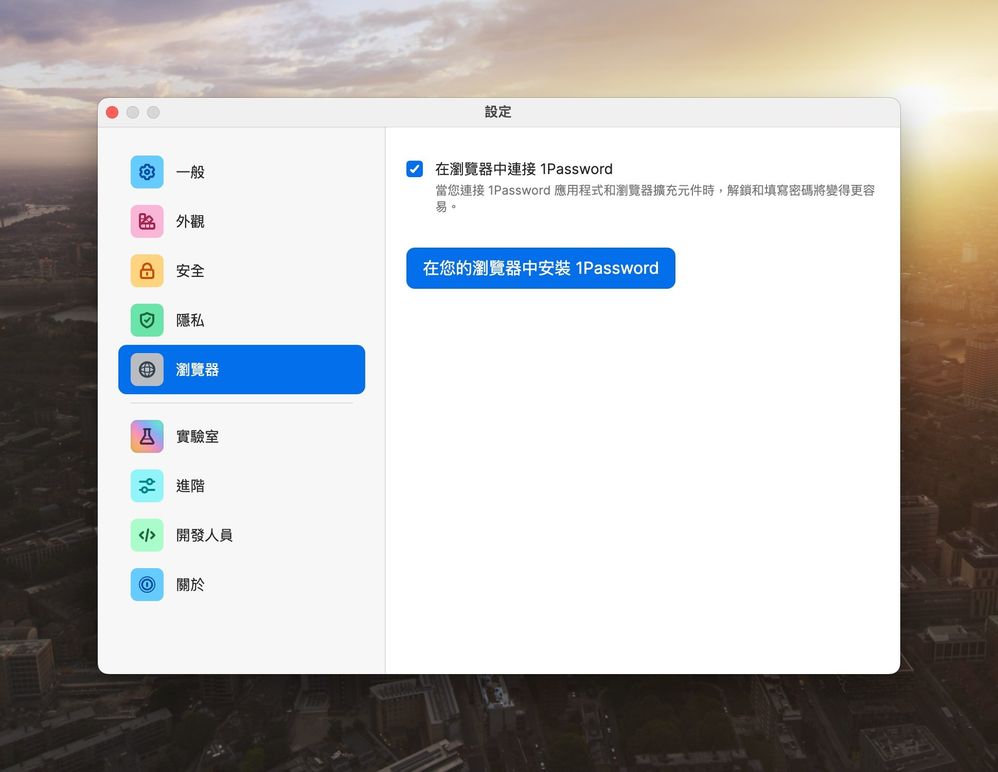
Task: Open the 一般 settings label
Action: click(190, 172)
